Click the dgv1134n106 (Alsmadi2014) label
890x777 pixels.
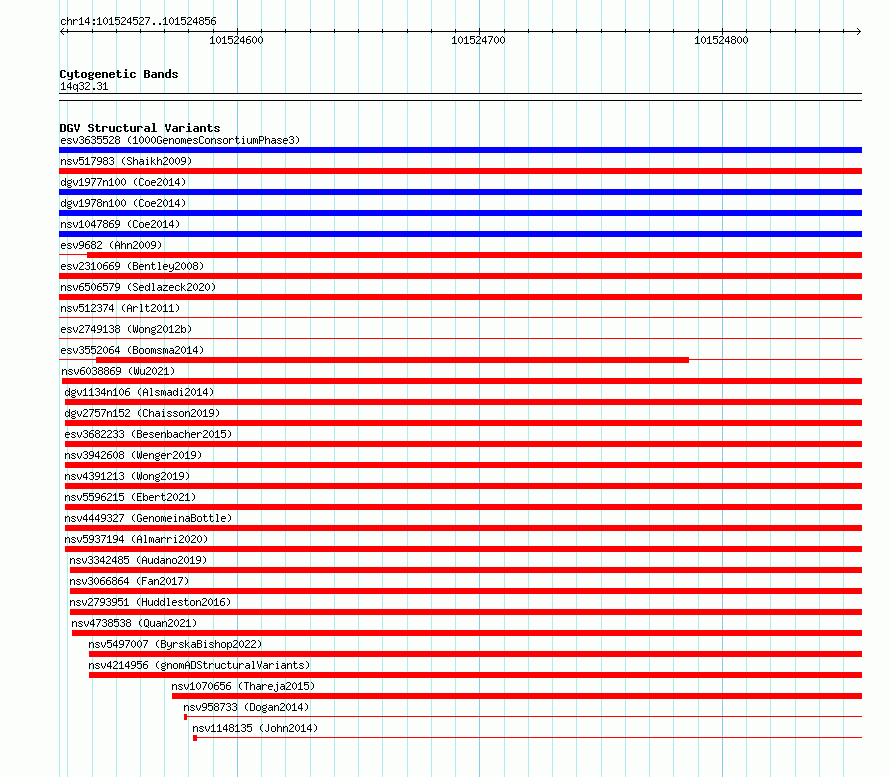tap(139, 392)
